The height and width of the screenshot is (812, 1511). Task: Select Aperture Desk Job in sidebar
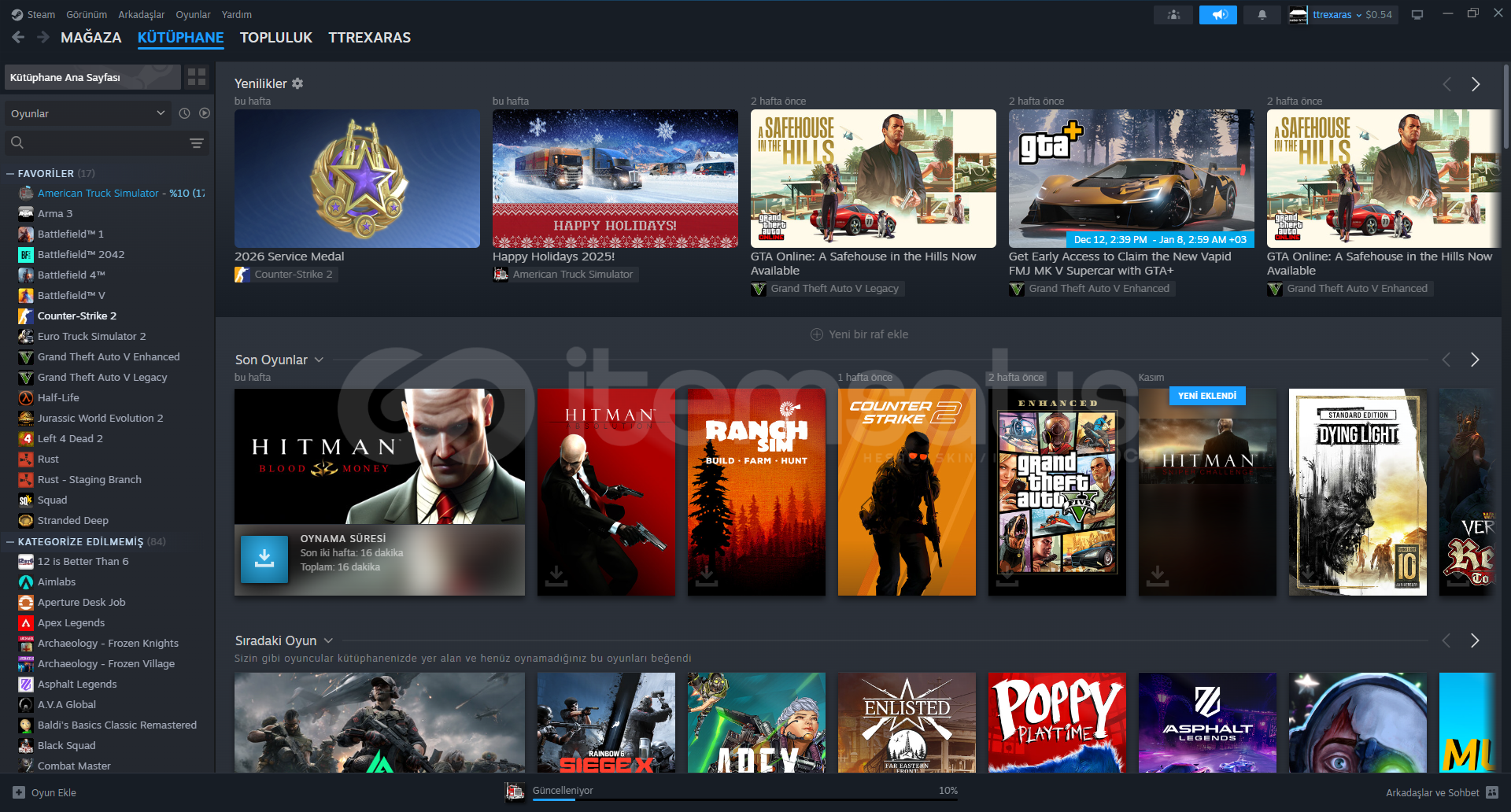click(x=82, y=602)
